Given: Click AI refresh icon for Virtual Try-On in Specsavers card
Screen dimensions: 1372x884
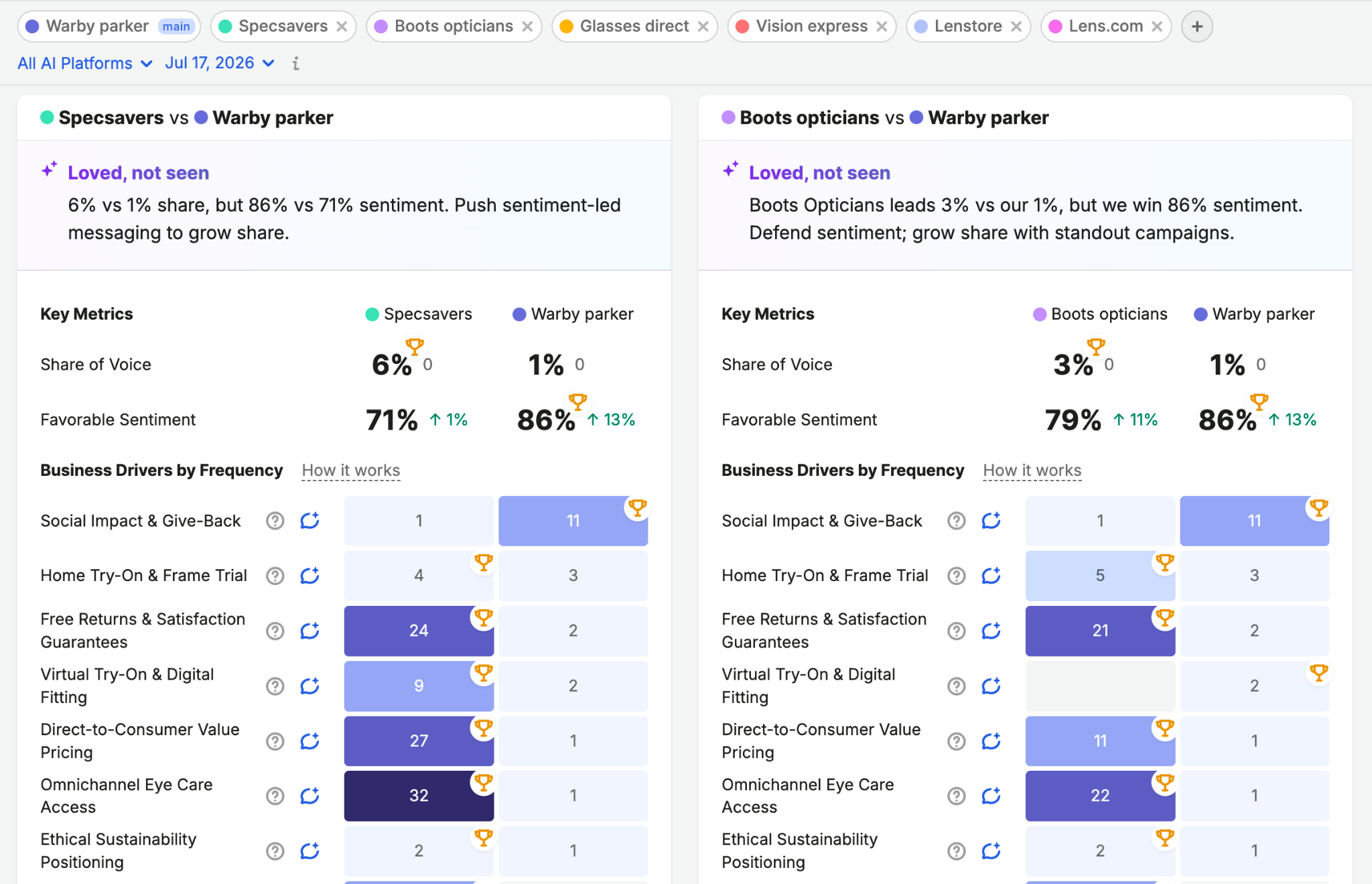Looking at the screenshot, I should [310, 686].
